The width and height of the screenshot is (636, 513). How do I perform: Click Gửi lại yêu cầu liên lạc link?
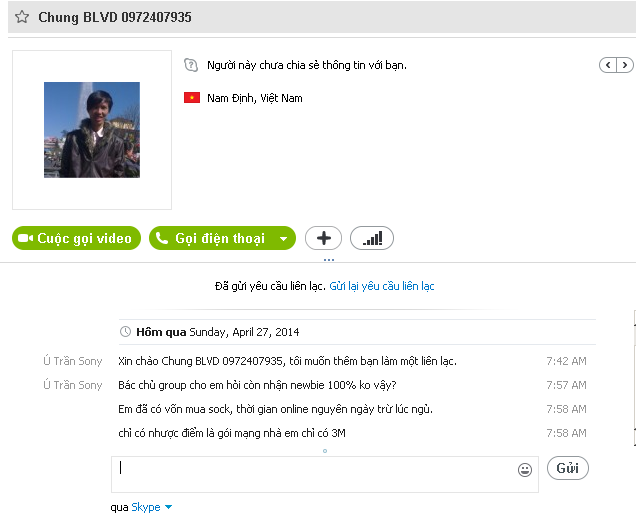click(x=382, y=286)
